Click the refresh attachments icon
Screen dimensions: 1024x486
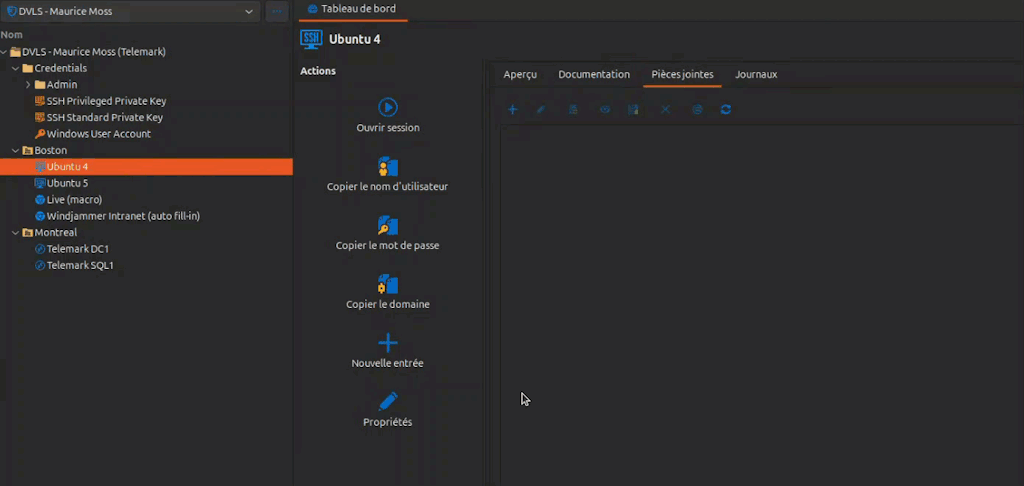(726, 110)
